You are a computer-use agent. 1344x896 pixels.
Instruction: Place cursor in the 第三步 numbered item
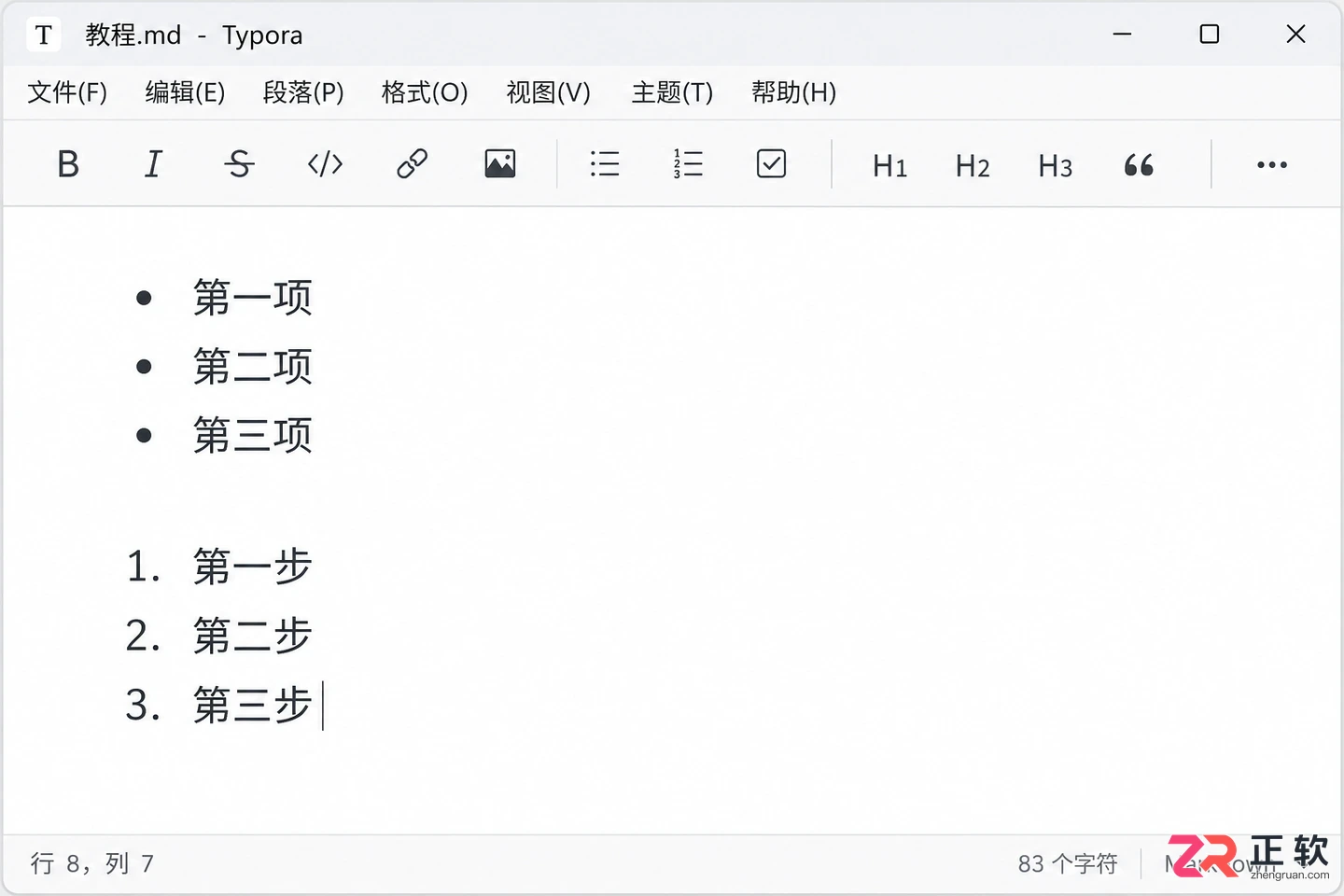pos(252,705)
